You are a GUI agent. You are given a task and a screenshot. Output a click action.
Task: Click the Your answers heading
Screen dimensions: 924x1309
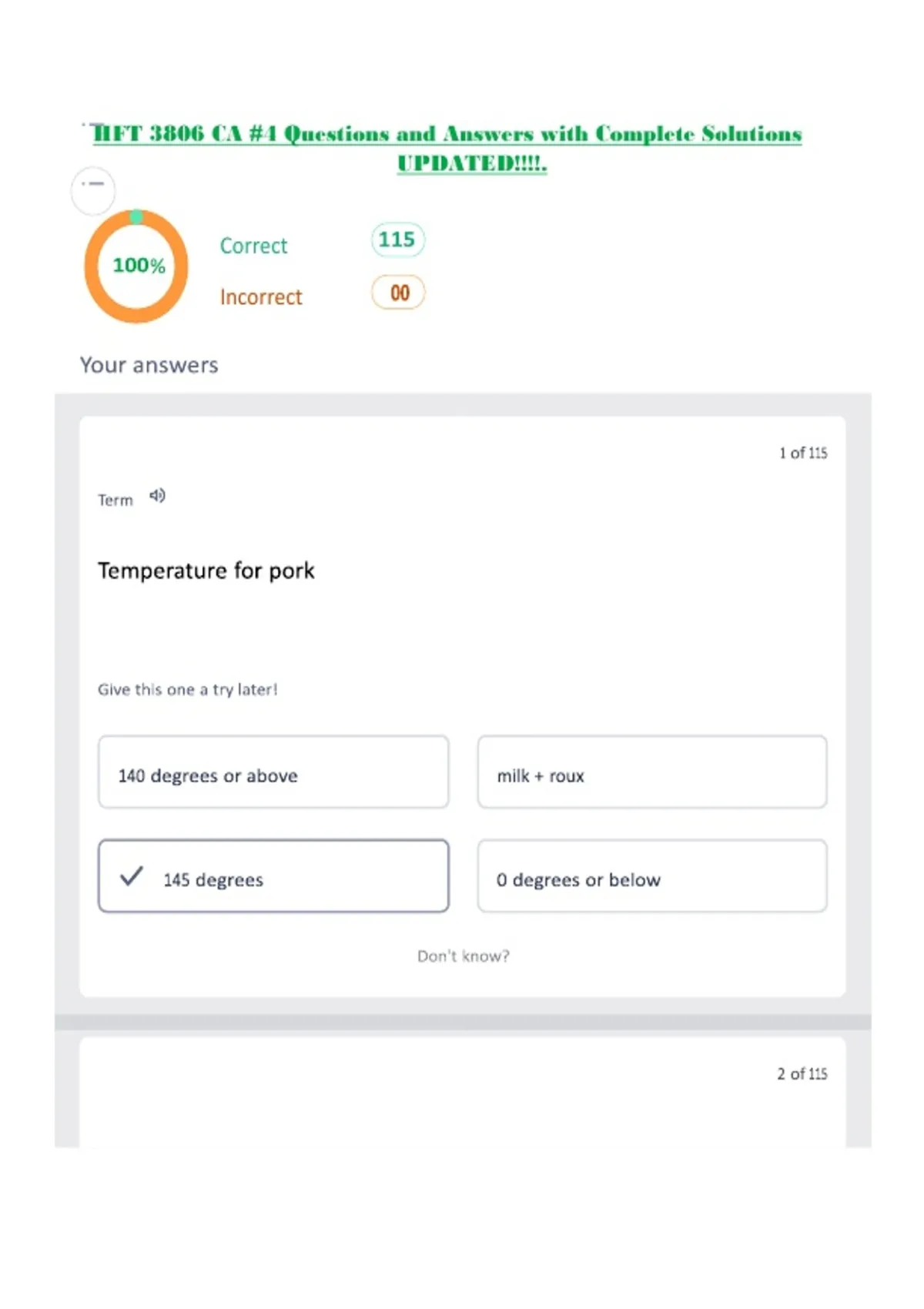149,365
